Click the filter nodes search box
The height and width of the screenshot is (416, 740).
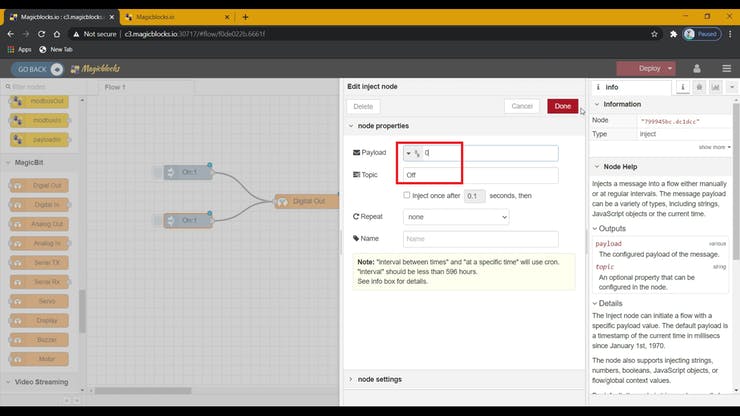pyautogui.click(x=42, y=87)
